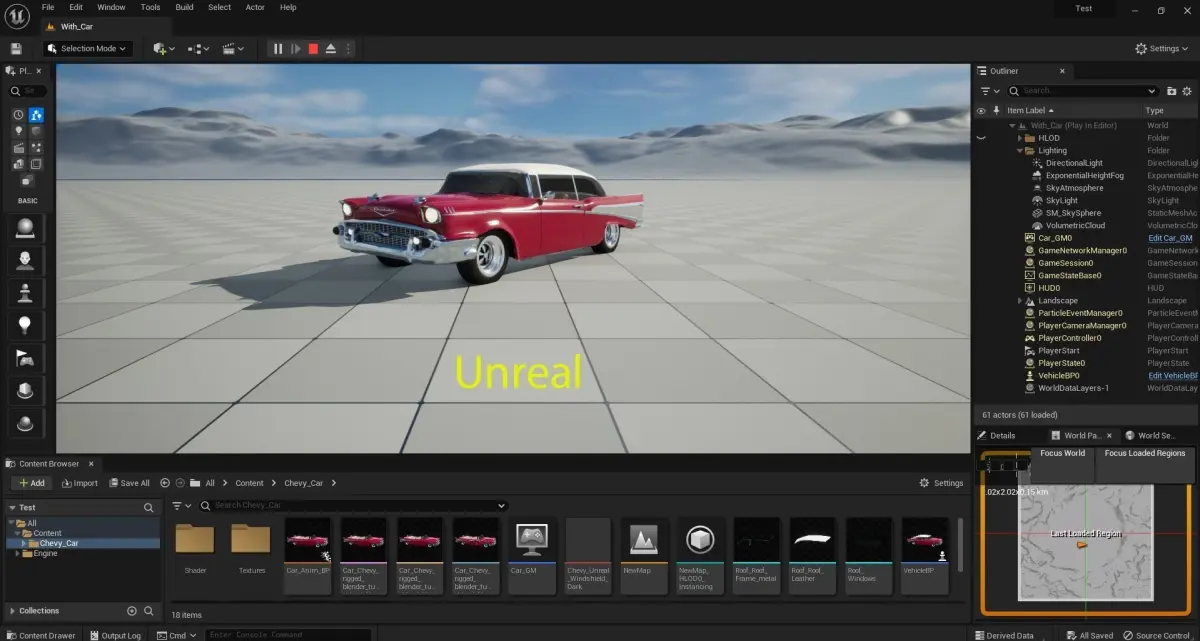Switch to the World Settings tab
Viewport: 1200px width, 641px height.
[x=1153, y=435]
